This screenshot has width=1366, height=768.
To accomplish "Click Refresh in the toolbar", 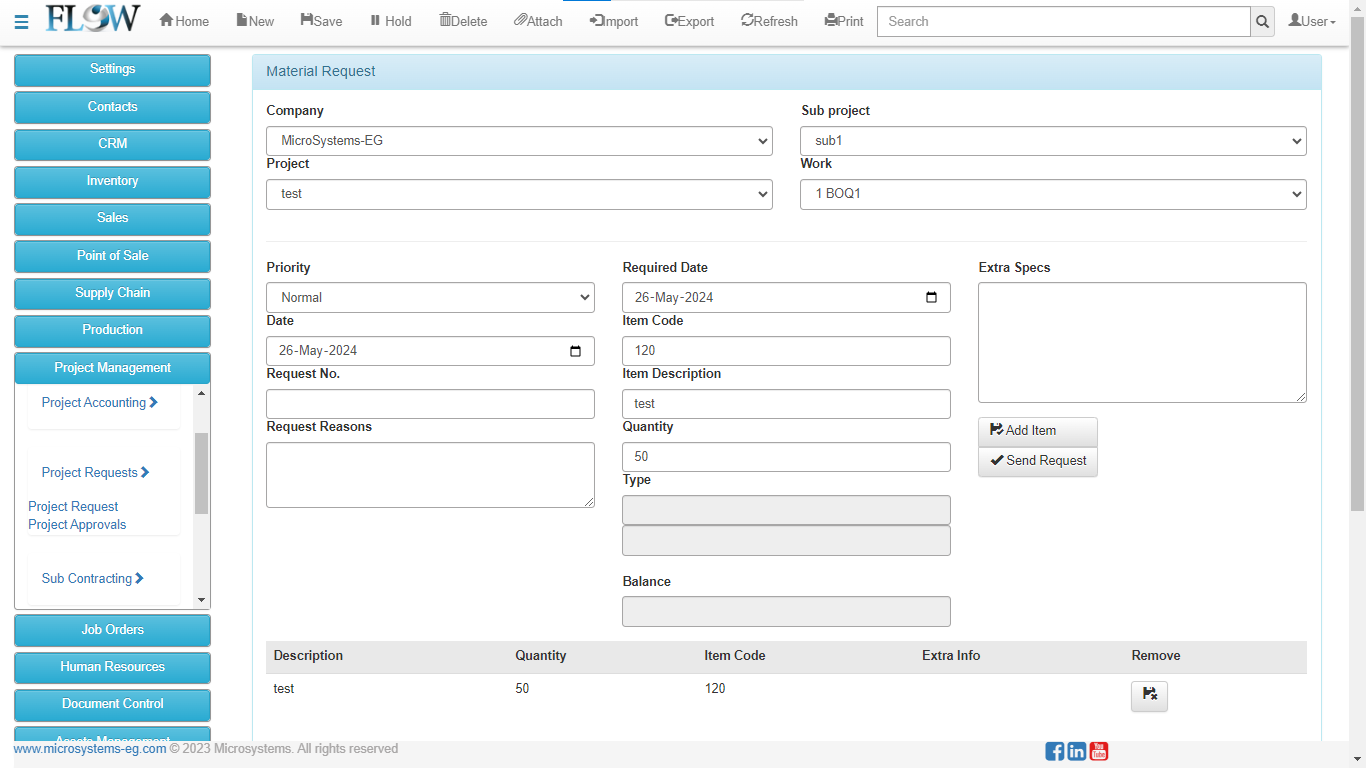I will coord(769,21).
